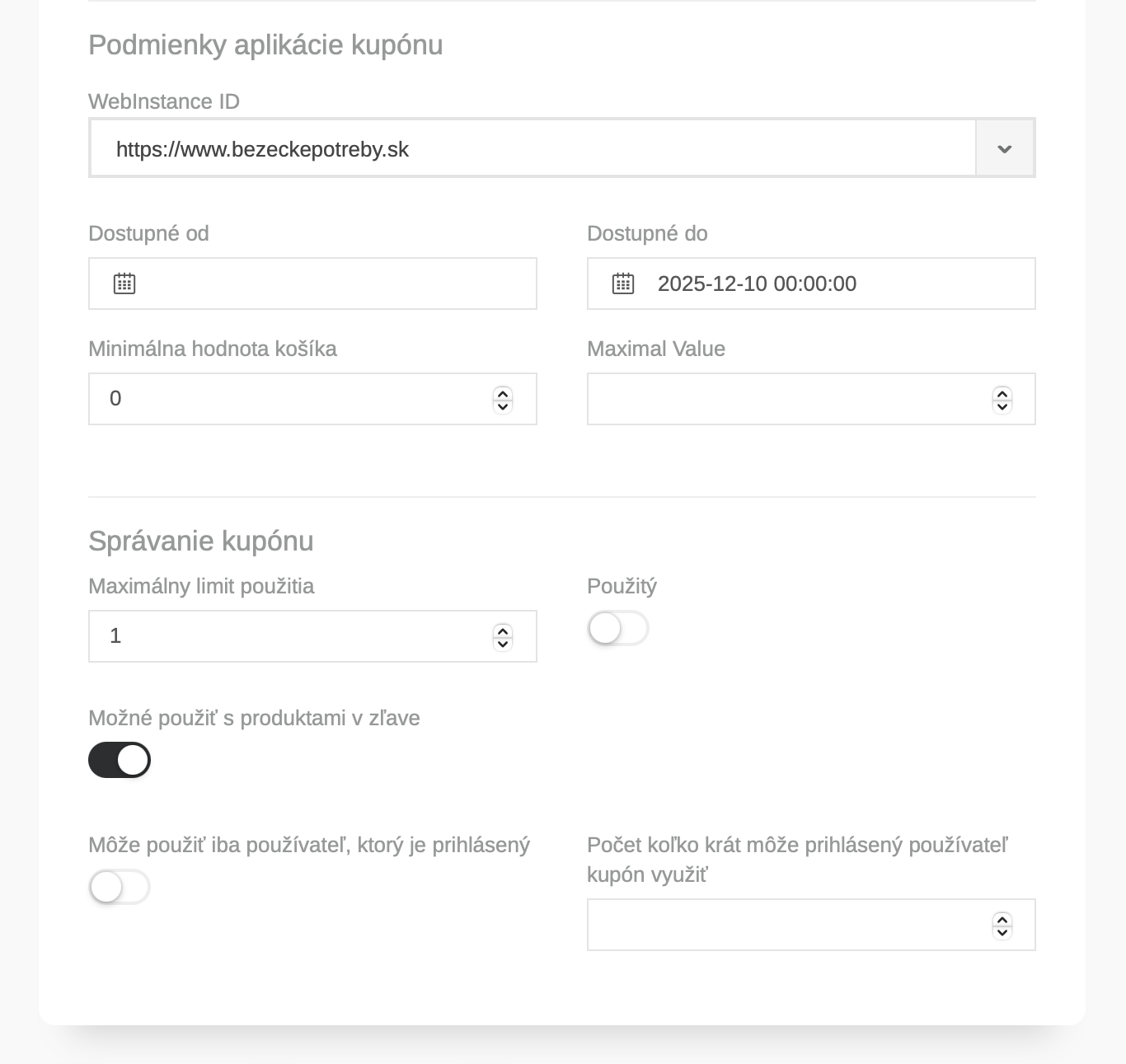Open calendar icon in Dostupné od field

(x=124, y=284)
